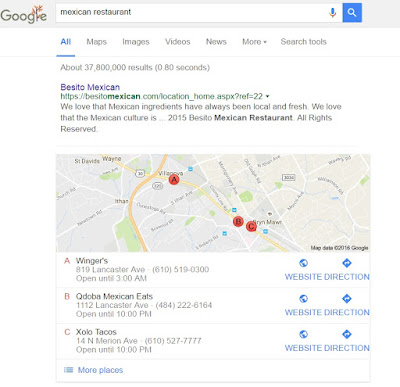This screenshot has height=387, width=400.
Task: Expand the More search category dropdown
Action: coord(254,42)
